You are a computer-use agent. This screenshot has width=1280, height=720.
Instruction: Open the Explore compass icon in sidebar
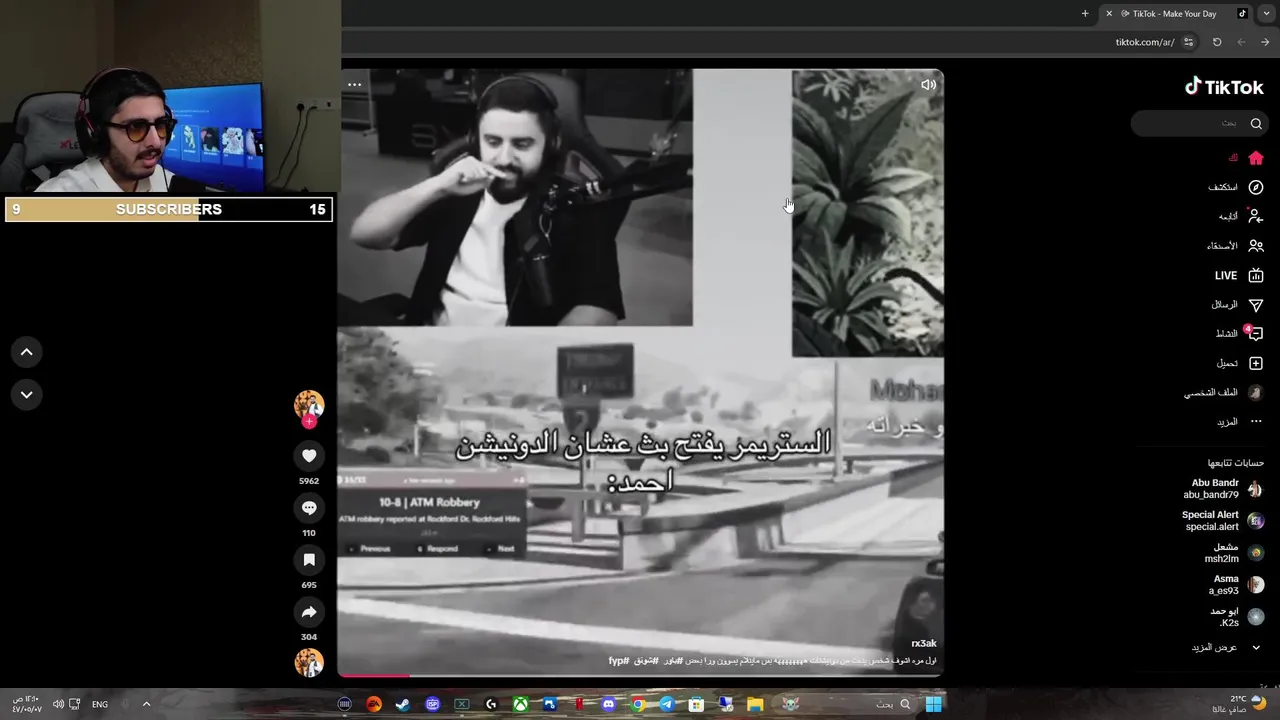coord(1256,187)
